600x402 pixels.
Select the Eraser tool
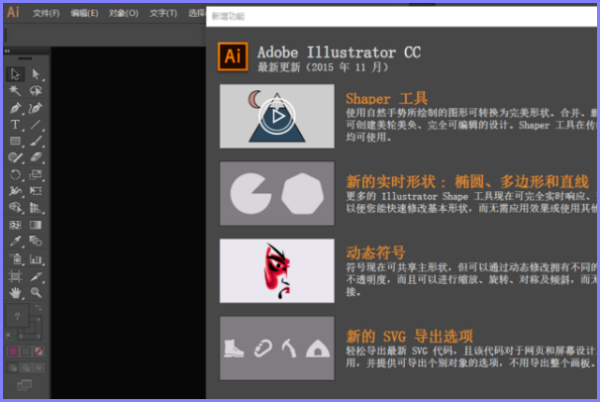pyautogui.click(x=36, y=157)
